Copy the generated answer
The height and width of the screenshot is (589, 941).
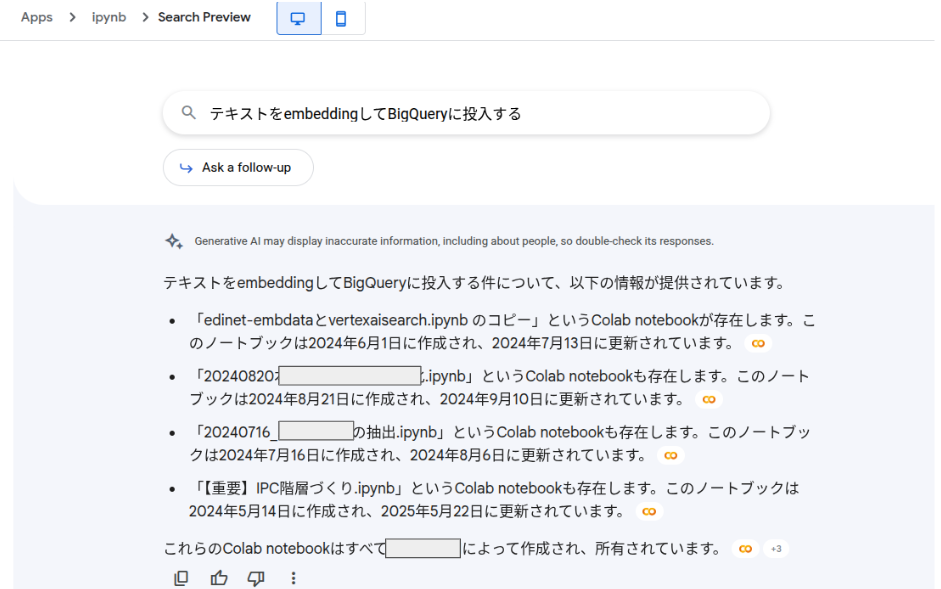(181, 578)
